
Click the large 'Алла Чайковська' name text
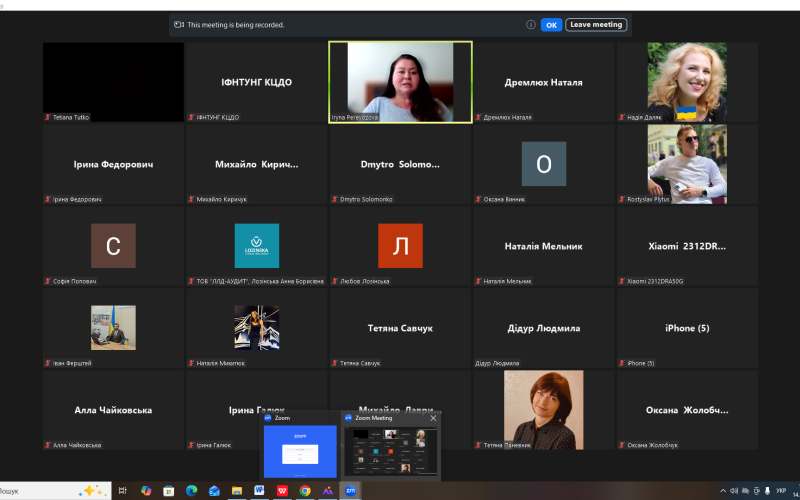(x=113, y=410)
